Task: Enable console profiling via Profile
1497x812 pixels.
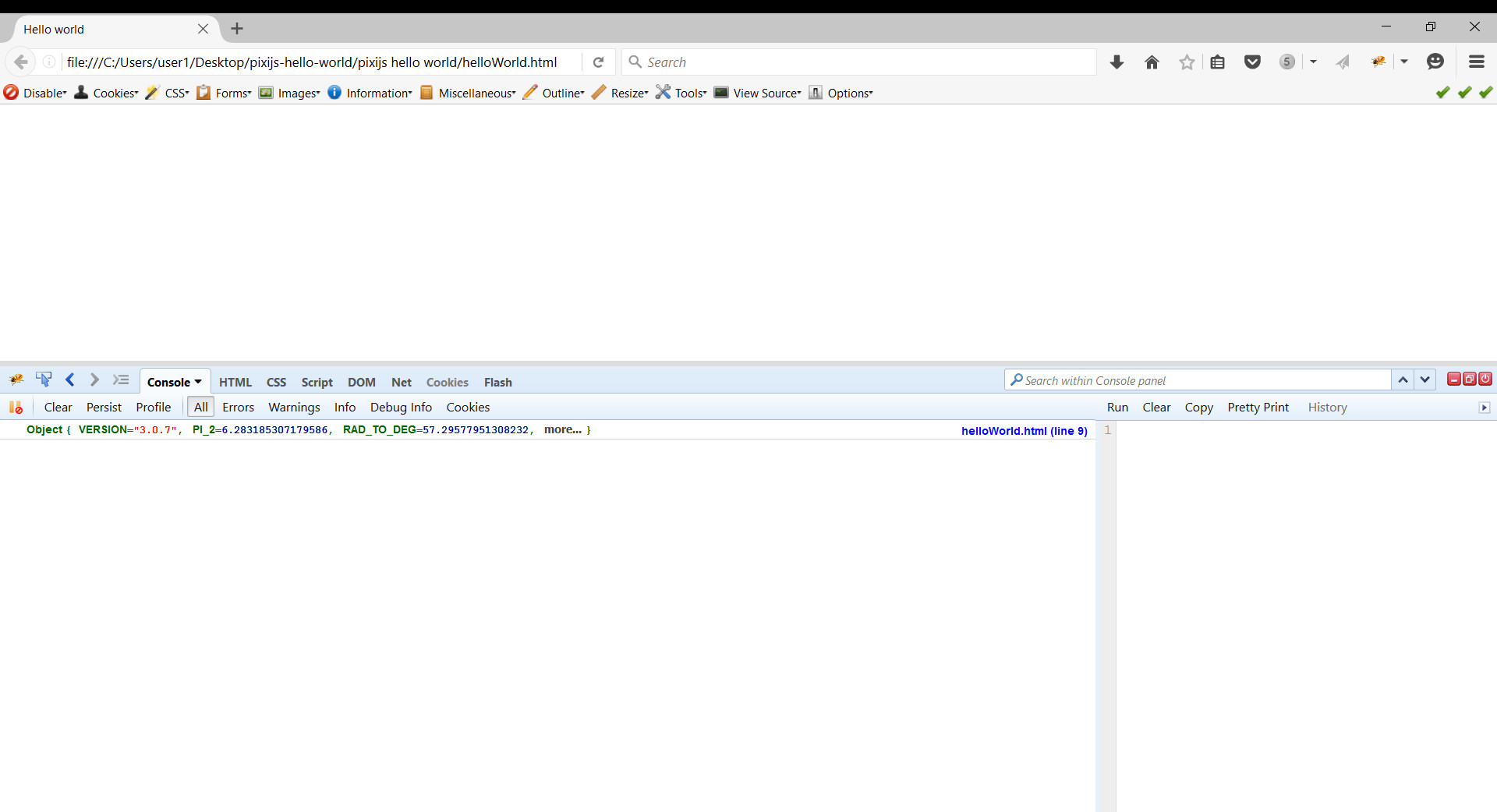Action: [x=153, y=407]
